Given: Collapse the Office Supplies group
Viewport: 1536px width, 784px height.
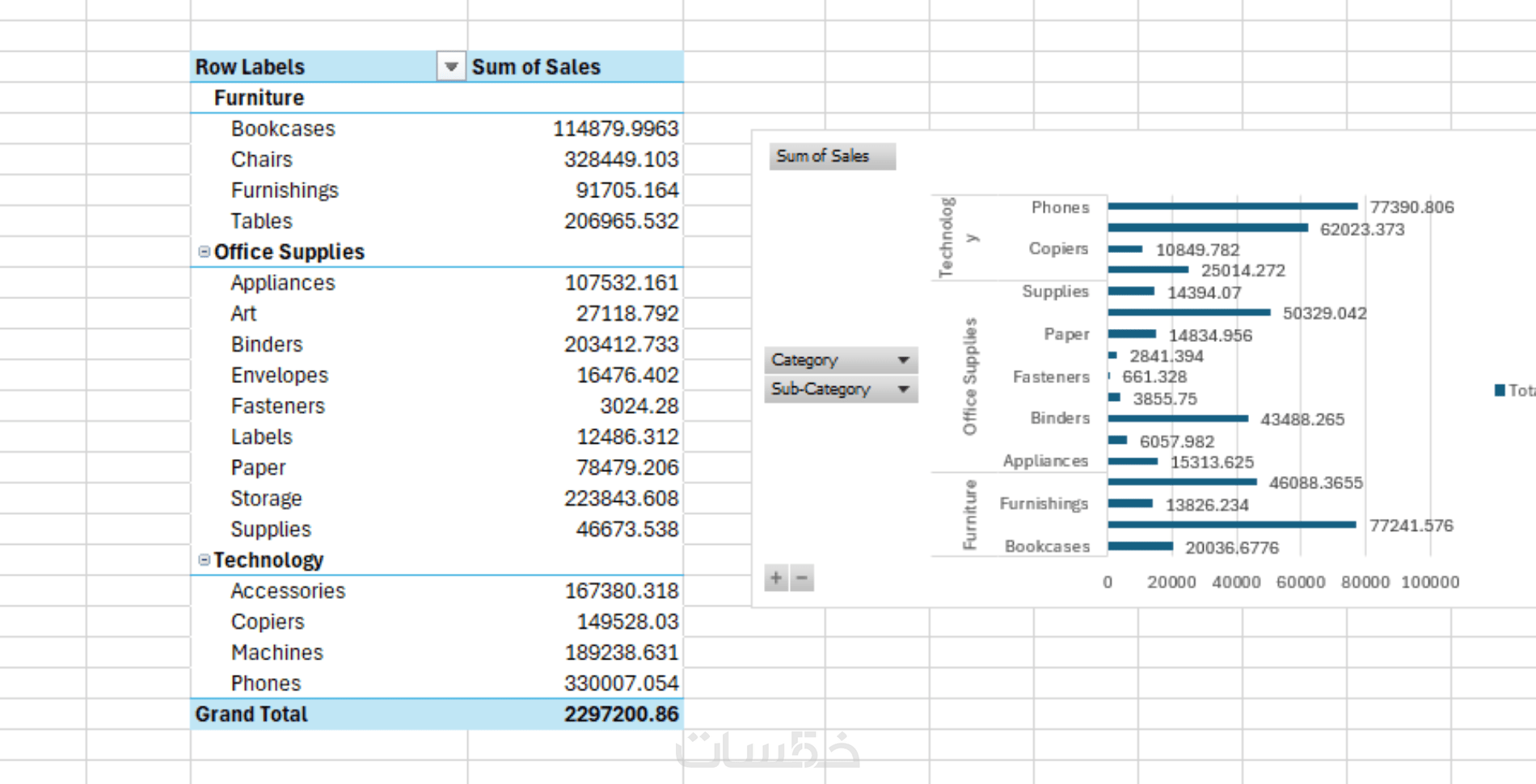Looking at the screenshot, I should tap(205, 252).
